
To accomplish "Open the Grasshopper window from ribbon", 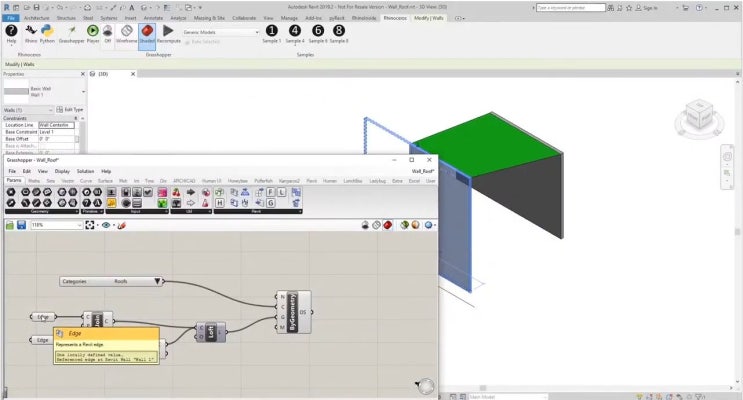I will pyautogui.click(x=72, y=34).
